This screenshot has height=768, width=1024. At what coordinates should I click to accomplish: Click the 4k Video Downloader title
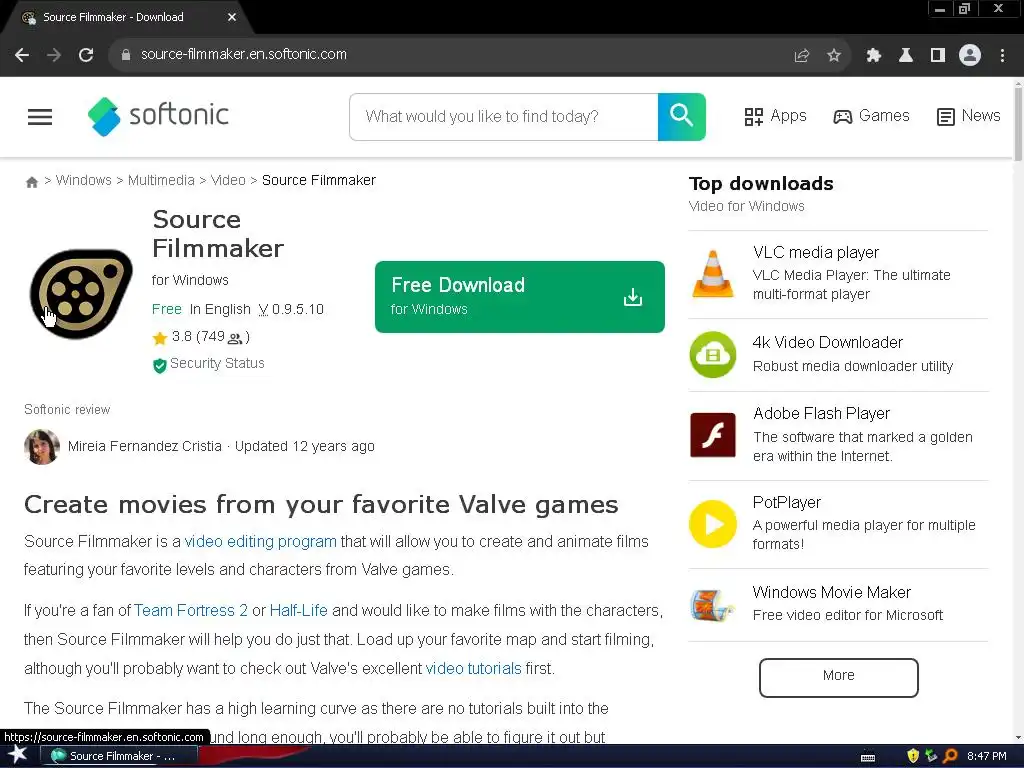(827, 342)
